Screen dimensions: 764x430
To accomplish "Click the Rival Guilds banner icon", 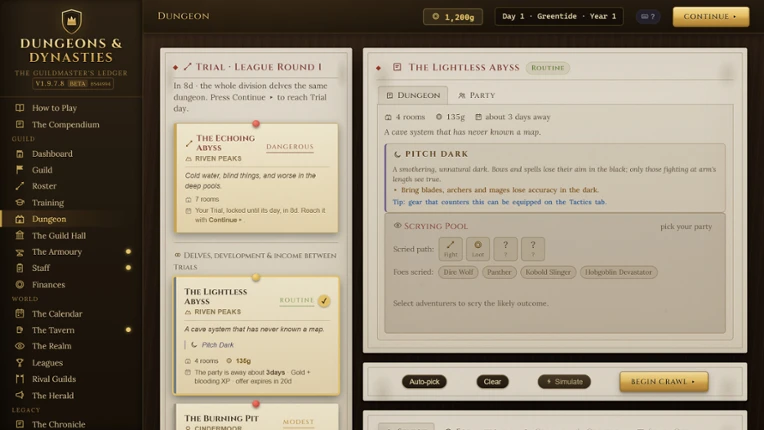I will point(19,378).
